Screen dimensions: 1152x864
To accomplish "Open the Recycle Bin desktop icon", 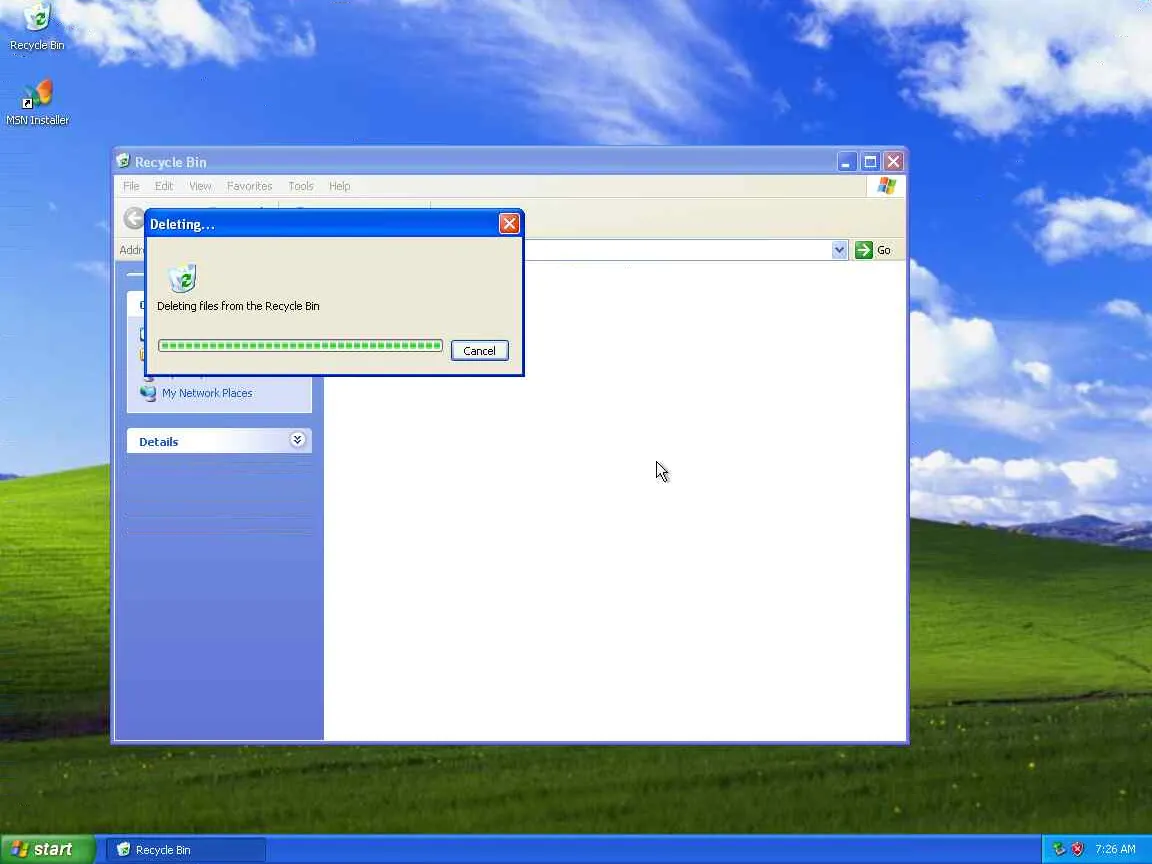I will click(x=37, y=28).
